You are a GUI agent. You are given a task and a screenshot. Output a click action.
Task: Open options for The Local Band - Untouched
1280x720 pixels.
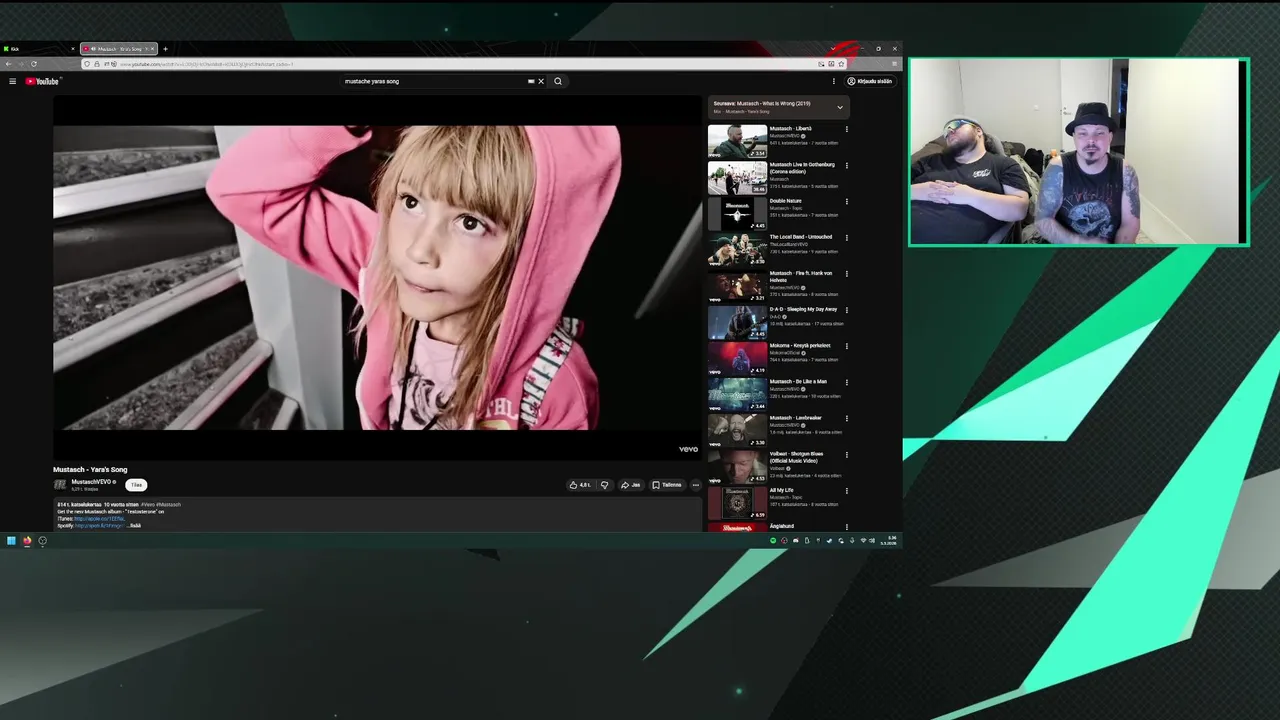point(846,238)
